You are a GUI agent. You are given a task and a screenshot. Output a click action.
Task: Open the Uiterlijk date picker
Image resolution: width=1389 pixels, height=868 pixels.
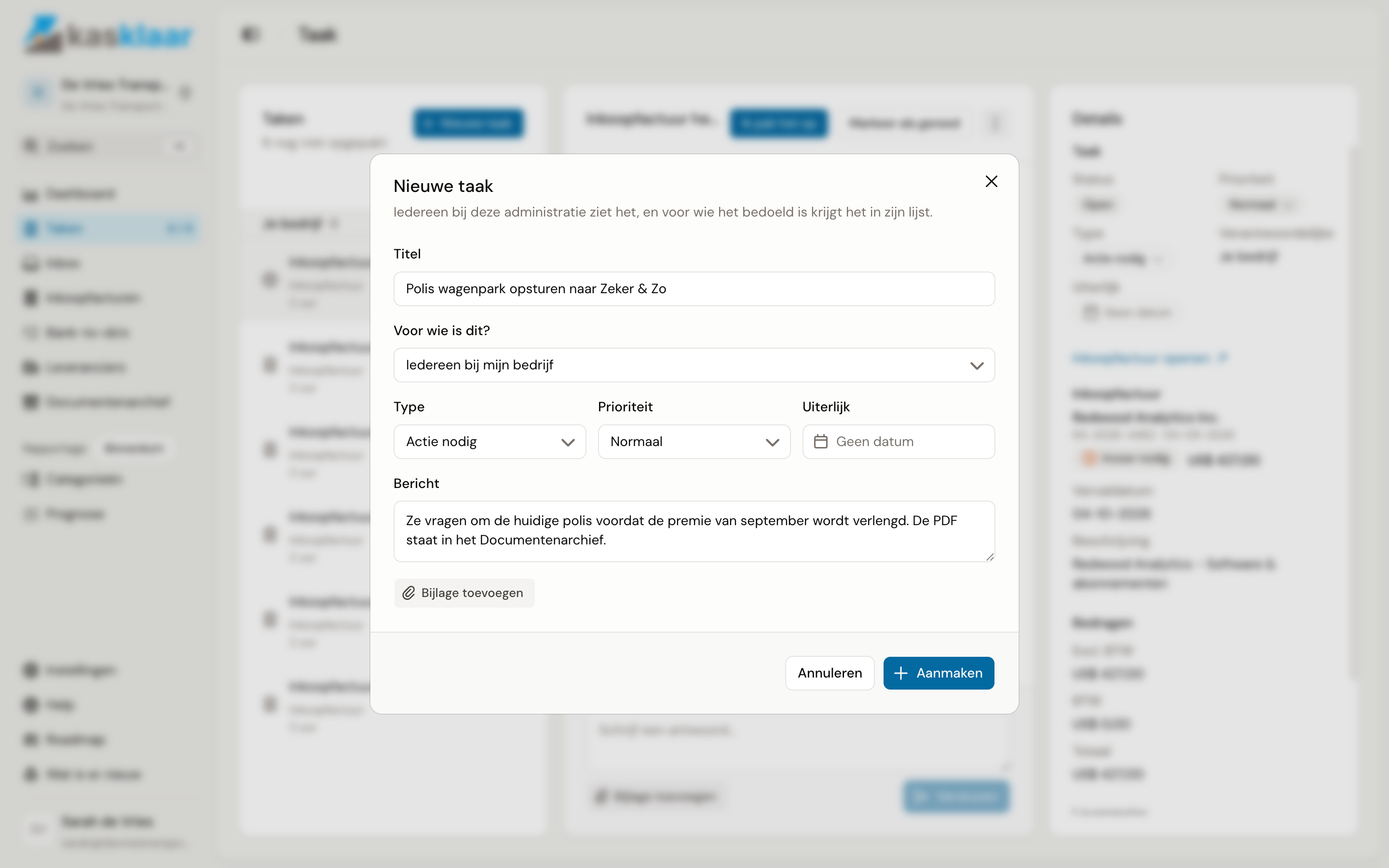898,441
